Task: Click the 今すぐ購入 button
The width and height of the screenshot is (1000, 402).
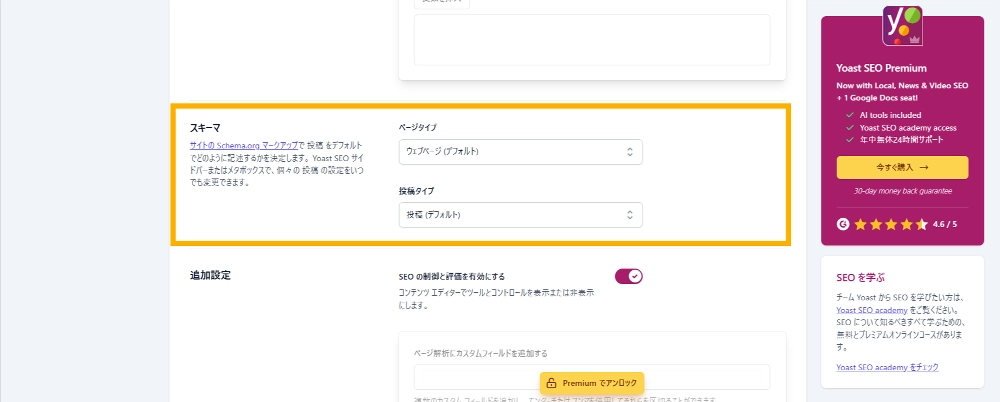Action: point(902,168)
